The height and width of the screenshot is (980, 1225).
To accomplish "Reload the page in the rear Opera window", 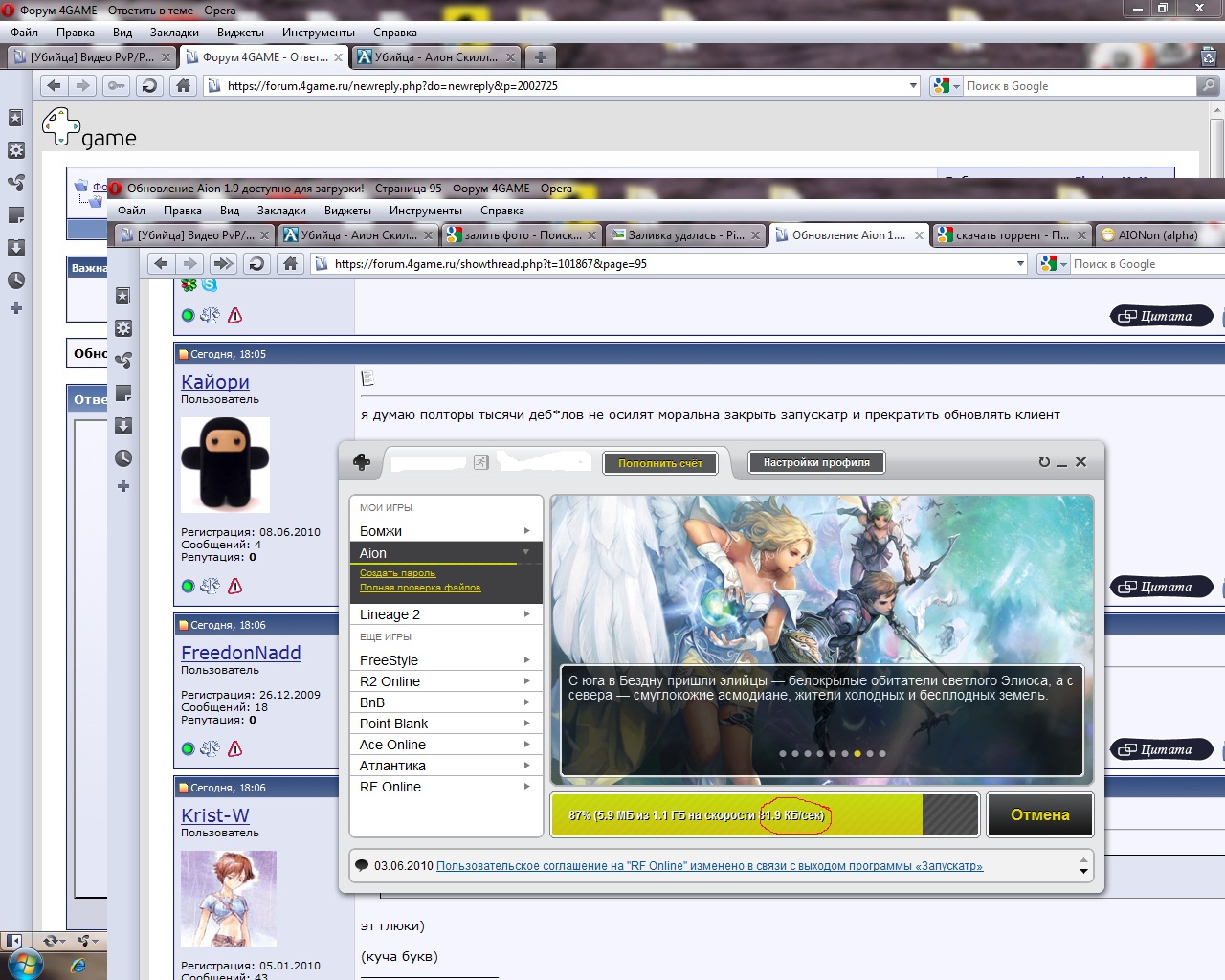I will pyautogui.click(x=149, y=85).
